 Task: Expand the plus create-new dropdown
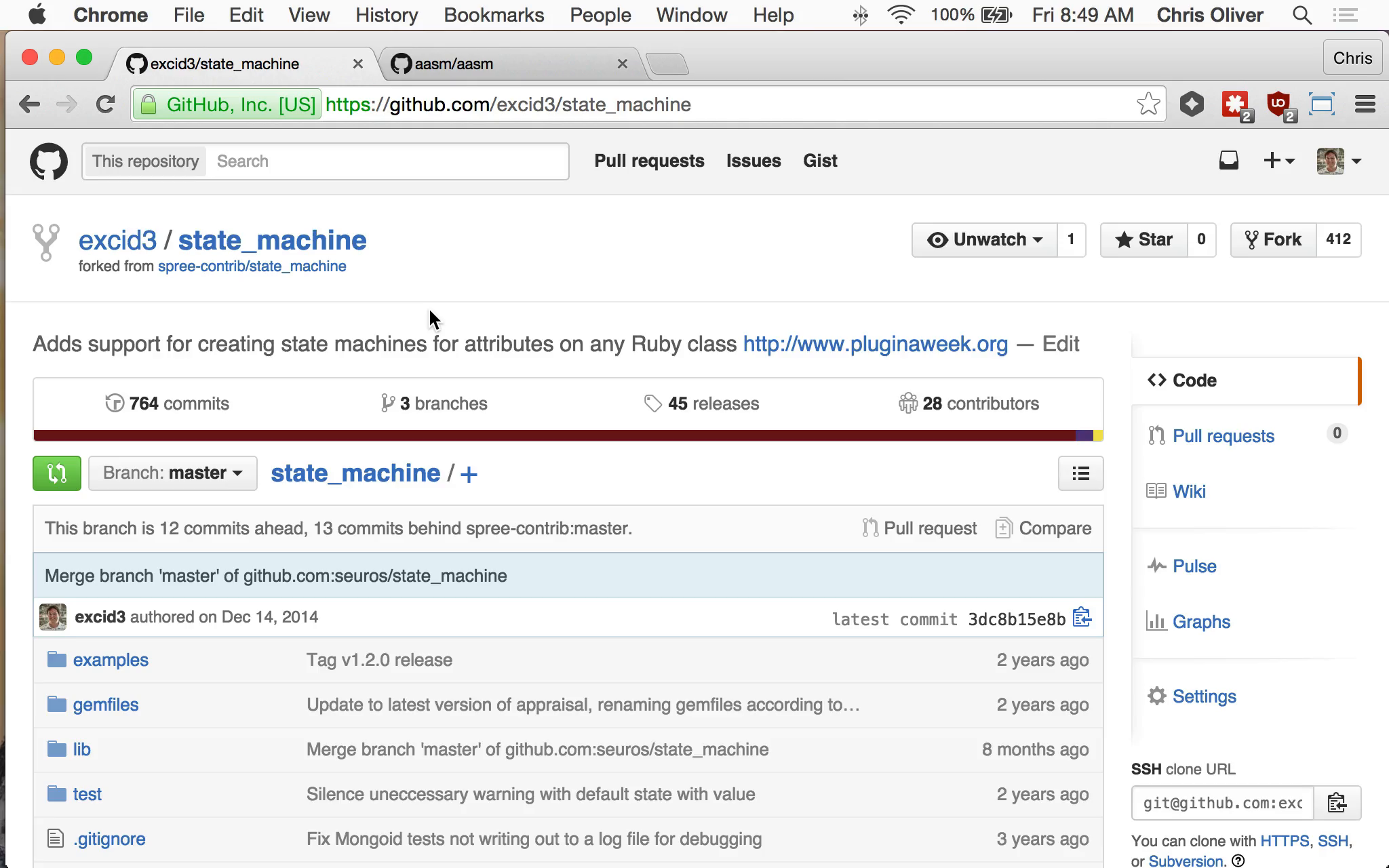pos(1279,161)
